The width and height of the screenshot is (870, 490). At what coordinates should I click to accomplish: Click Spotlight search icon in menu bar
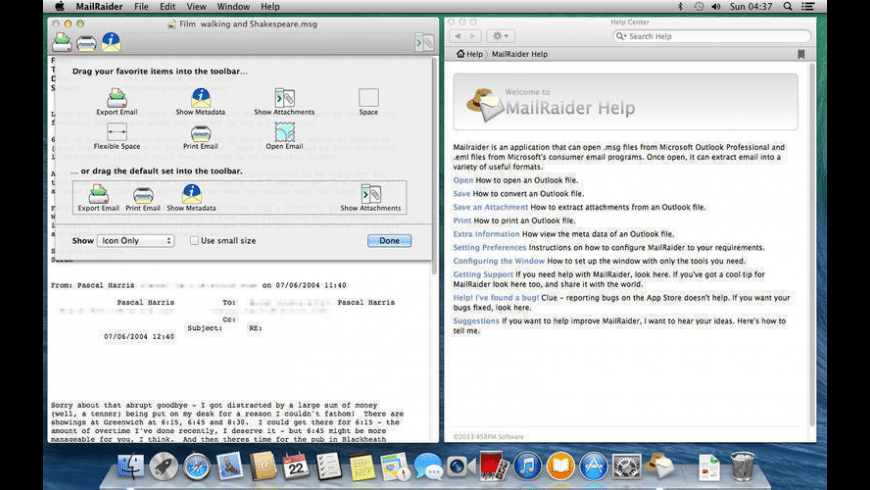[788, 7]
